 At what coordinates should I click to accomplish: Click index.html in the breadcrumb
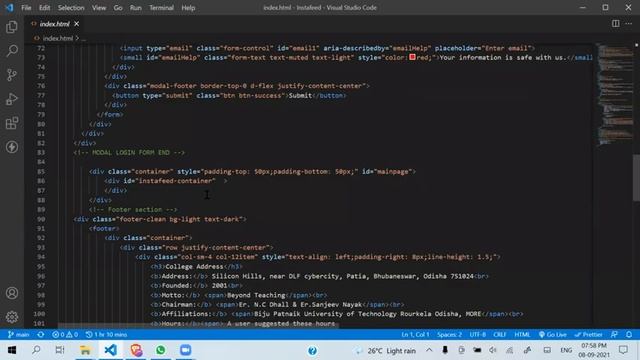click(57, 38)
